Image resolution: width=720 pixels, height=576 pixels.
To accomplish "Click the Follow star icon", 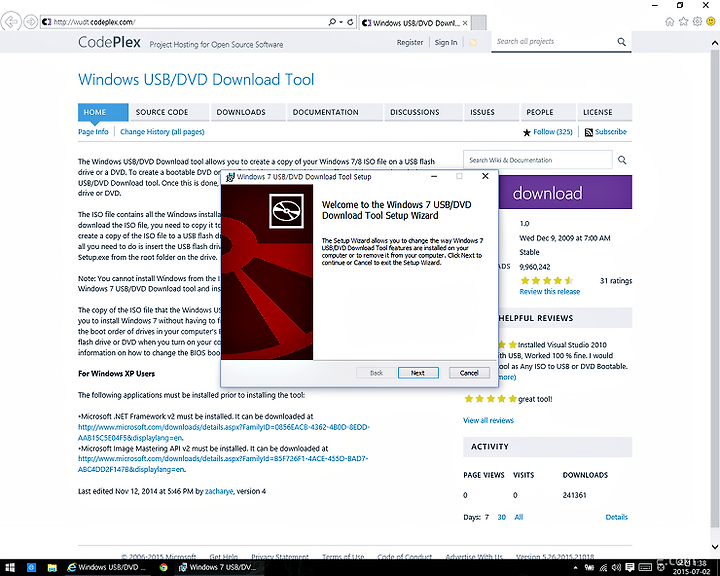I will (527, 132).
